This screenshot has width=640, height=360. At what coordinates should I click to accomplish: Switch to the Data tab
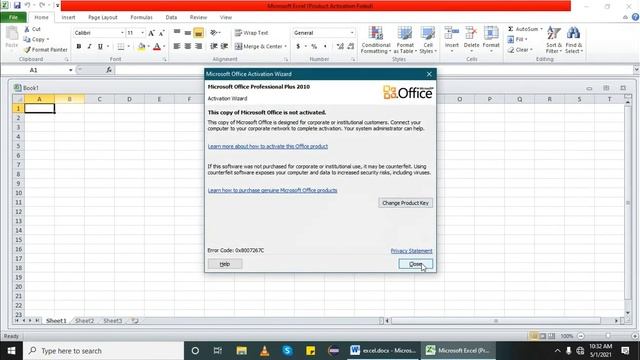pyautogui.click(x=171, y=18)
